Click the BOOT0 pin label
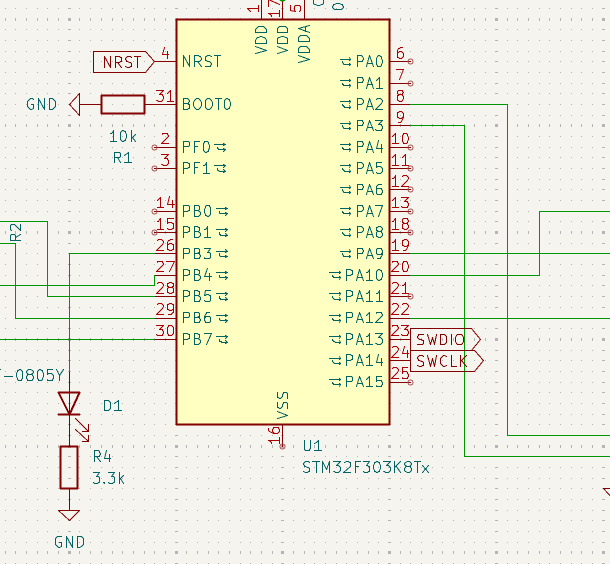 [x=207, y=104]
